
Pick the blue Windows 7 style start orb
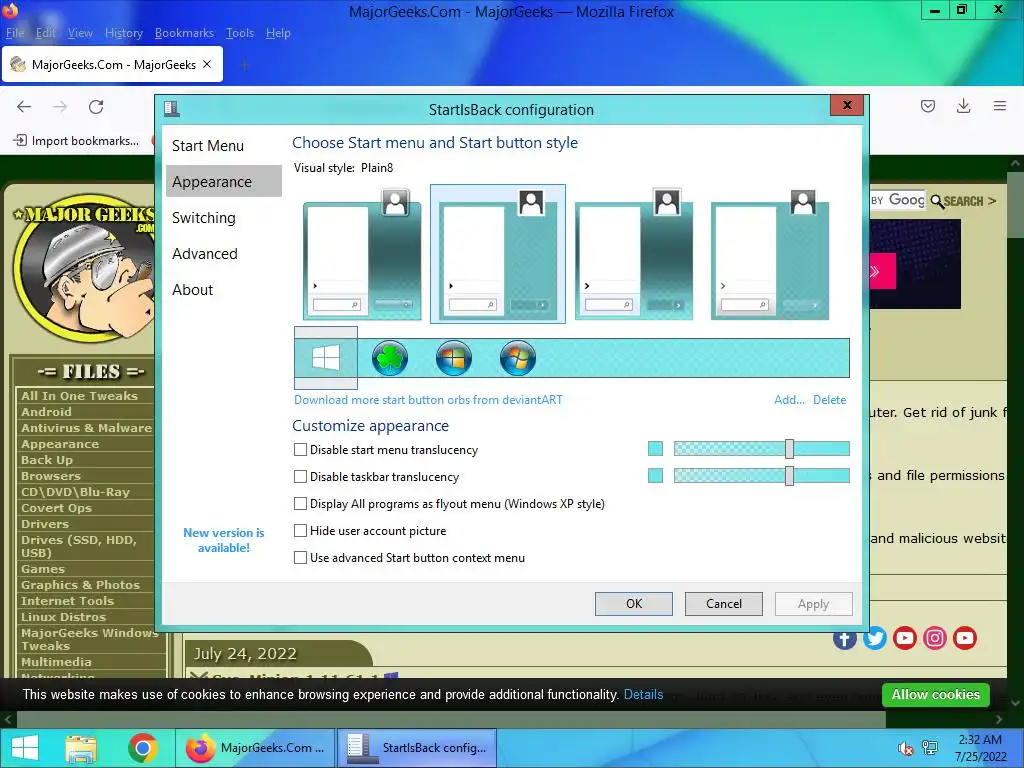pos(454,358)
